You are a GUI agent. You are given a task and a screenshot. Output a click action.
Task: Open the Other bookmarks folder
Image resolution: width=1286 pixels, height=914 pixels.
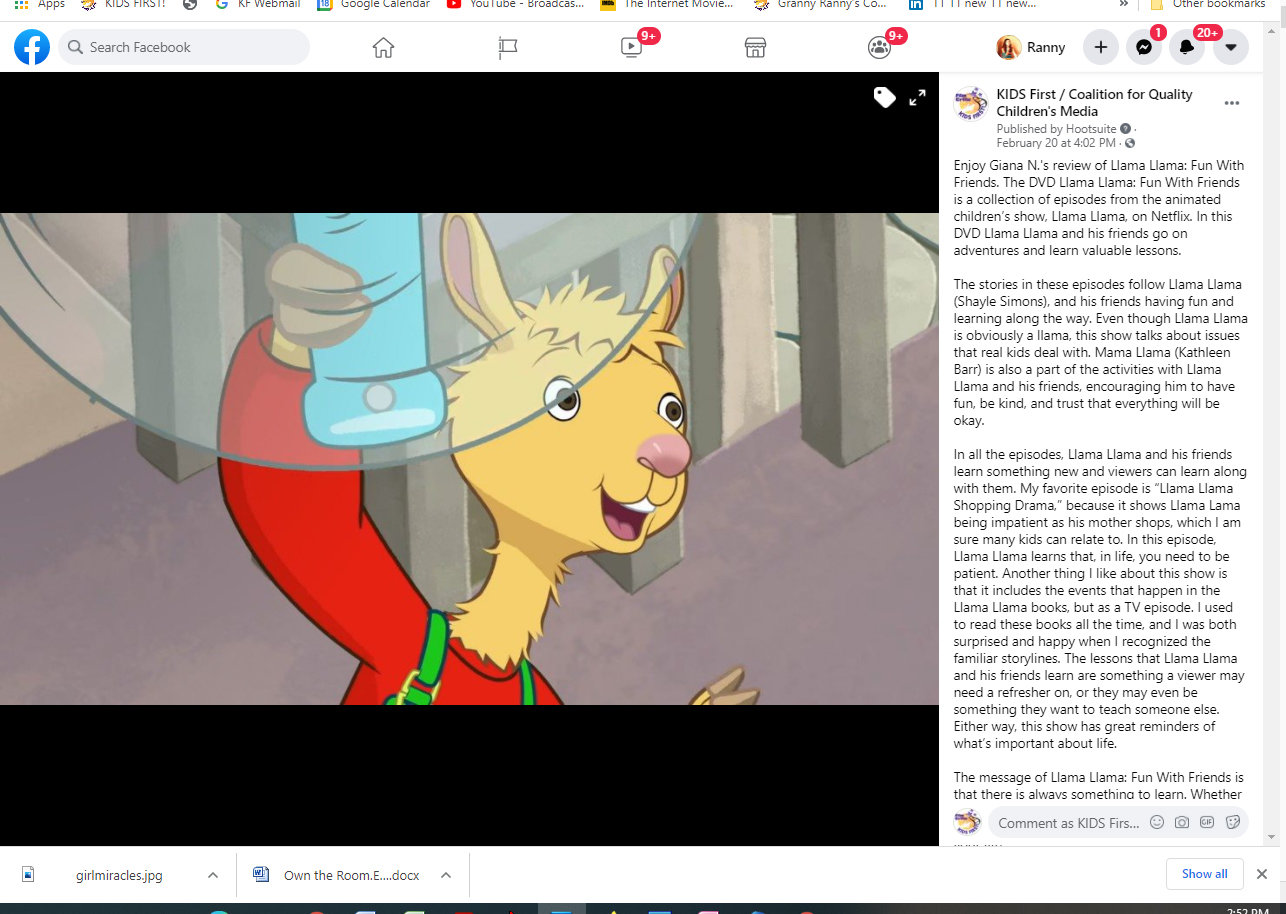click(1207, 4)
